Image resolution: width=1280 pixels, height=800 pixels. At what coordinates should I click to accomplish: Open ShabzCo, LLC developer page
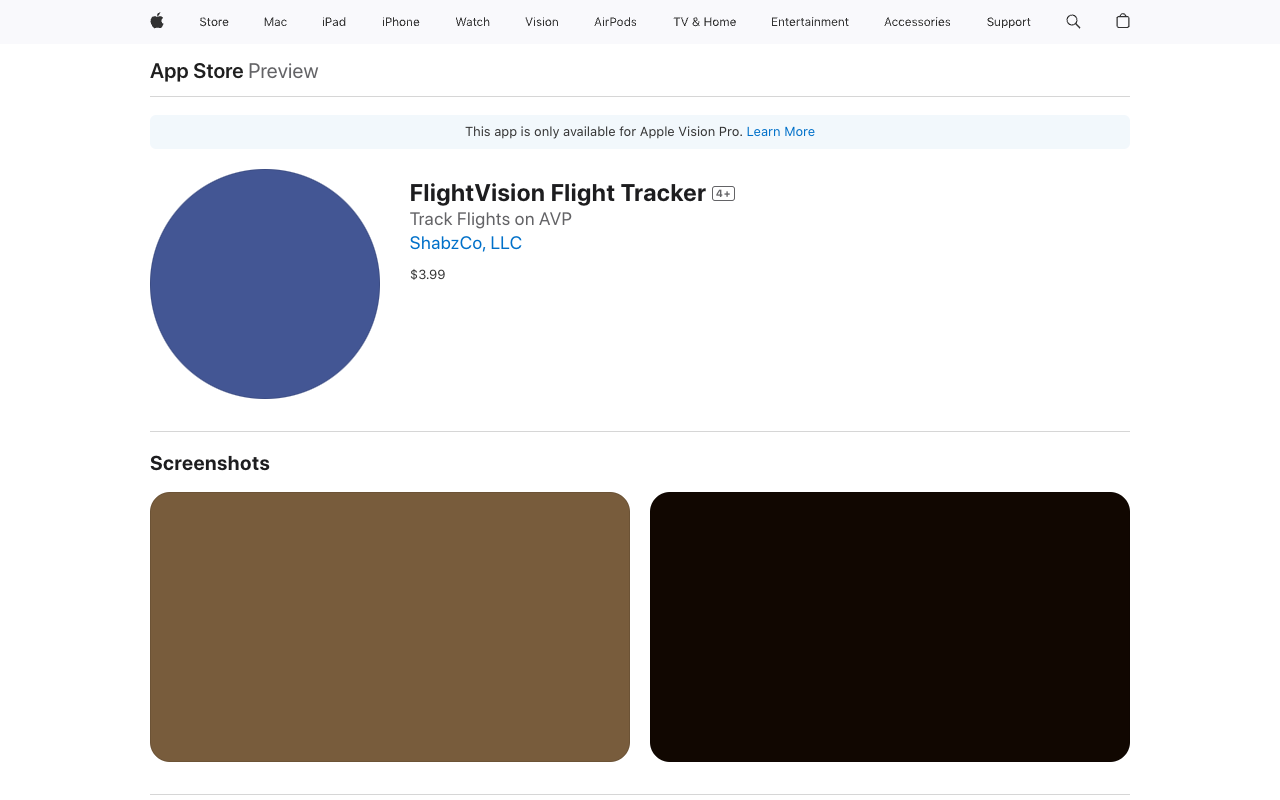tap(466, 243)
